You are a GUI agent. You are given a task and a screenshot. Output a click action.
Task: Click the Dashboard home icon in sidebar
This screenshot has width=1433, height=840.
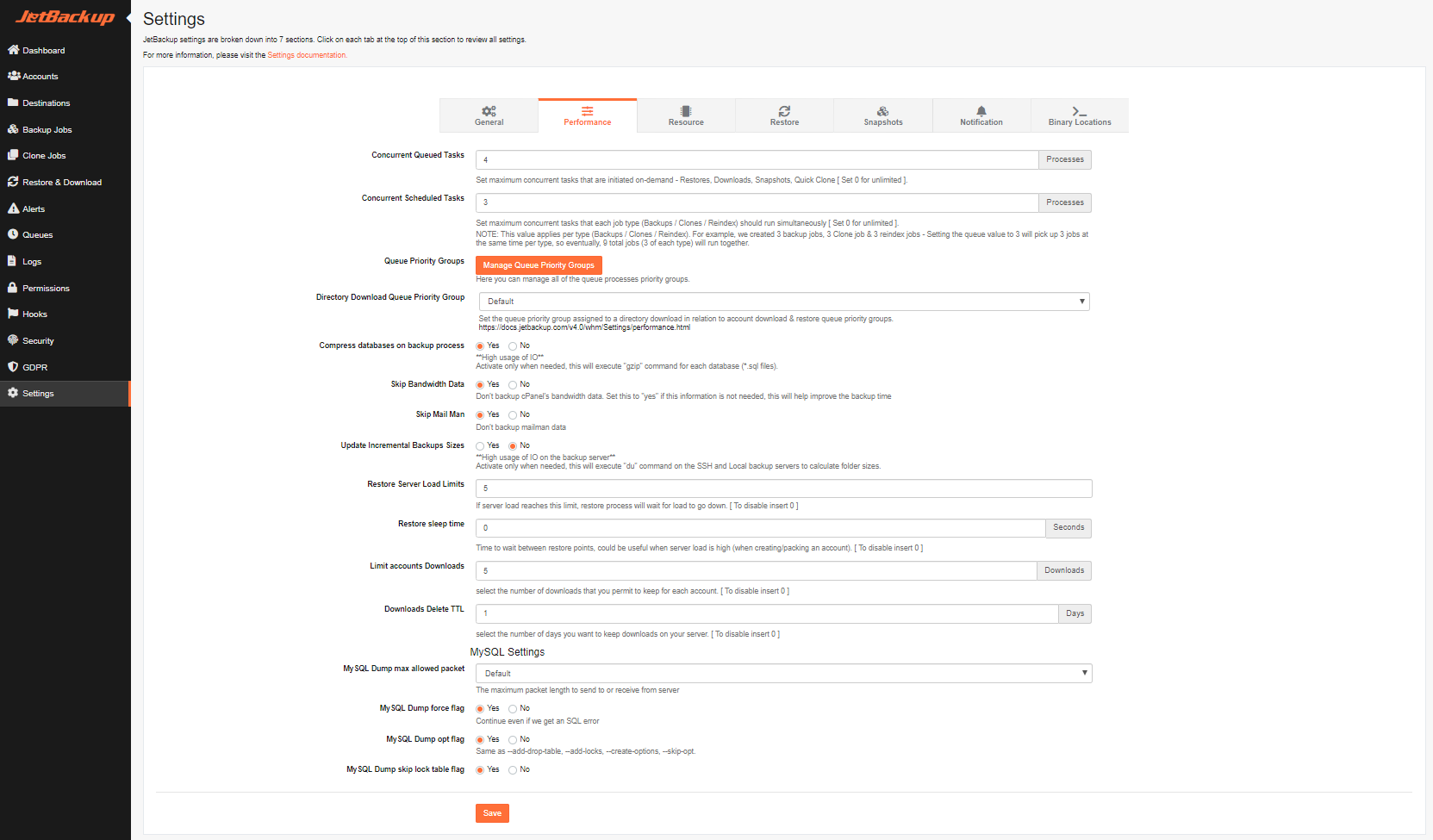click(x=13, y=50)
